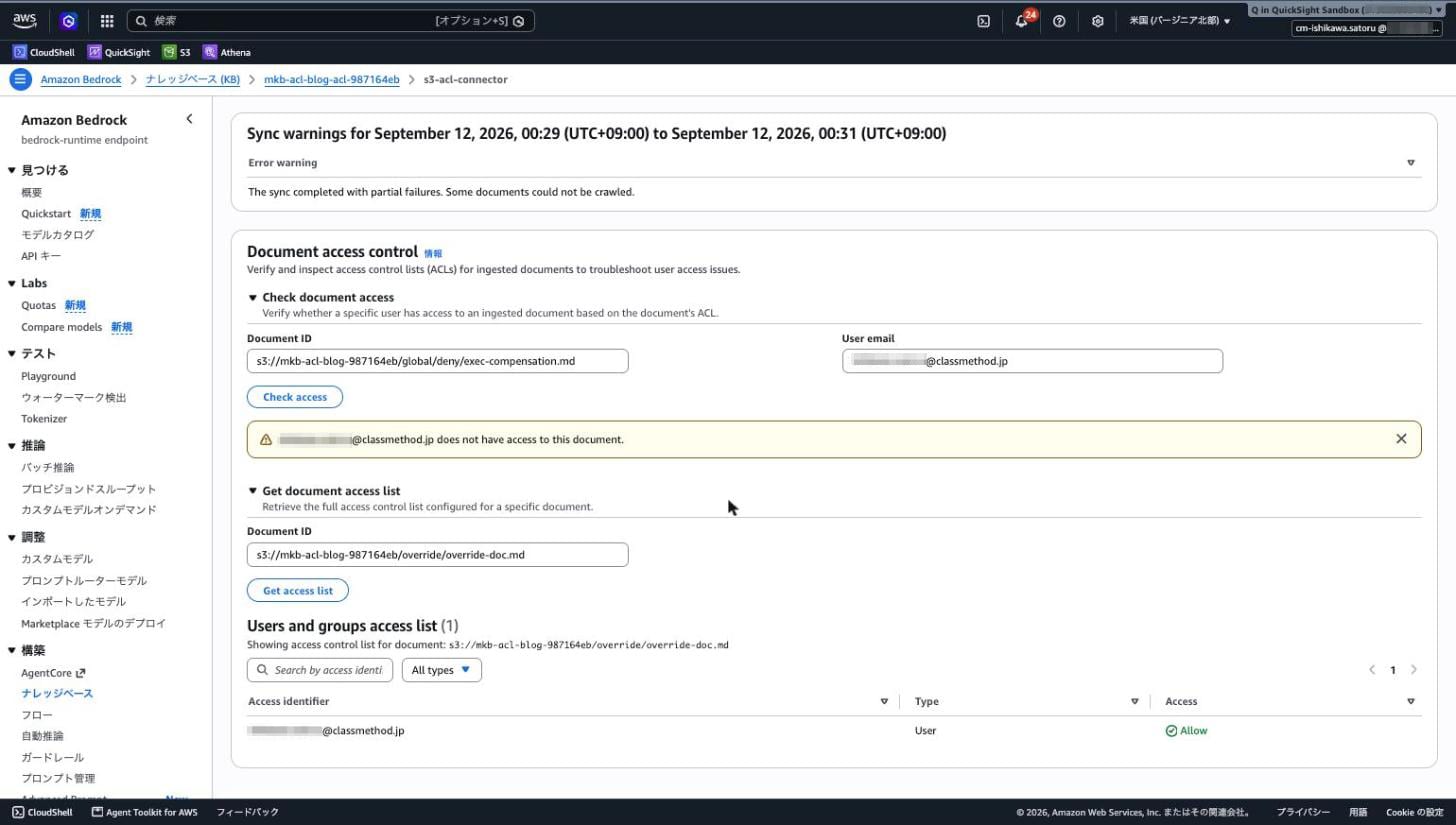The height and width of the screenshot is (825, 1456).
Task: Go to previous page of access list
Action: tap(1372, 670)
